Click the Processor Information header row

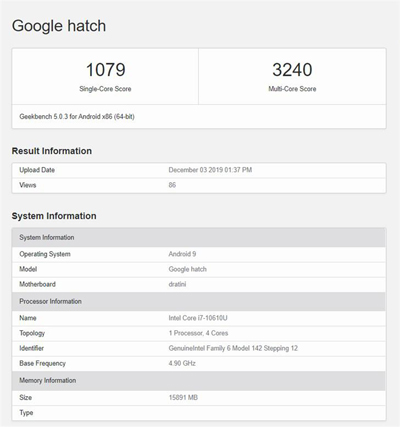pyautogui.click(x=199, y=301)
